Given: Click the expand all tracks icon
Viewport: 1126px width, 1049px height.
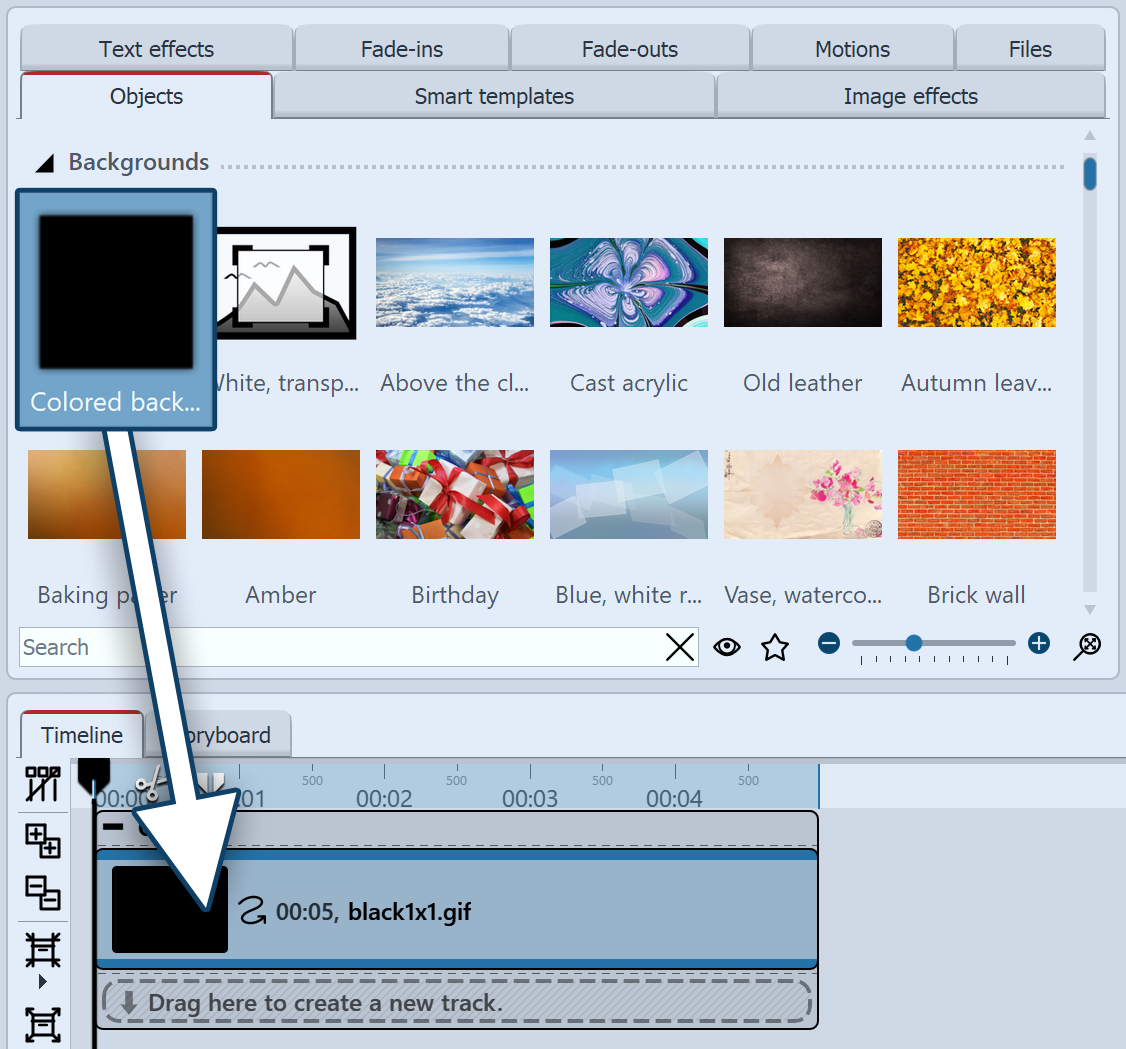Looking at the screenshot, I should 42,842.
